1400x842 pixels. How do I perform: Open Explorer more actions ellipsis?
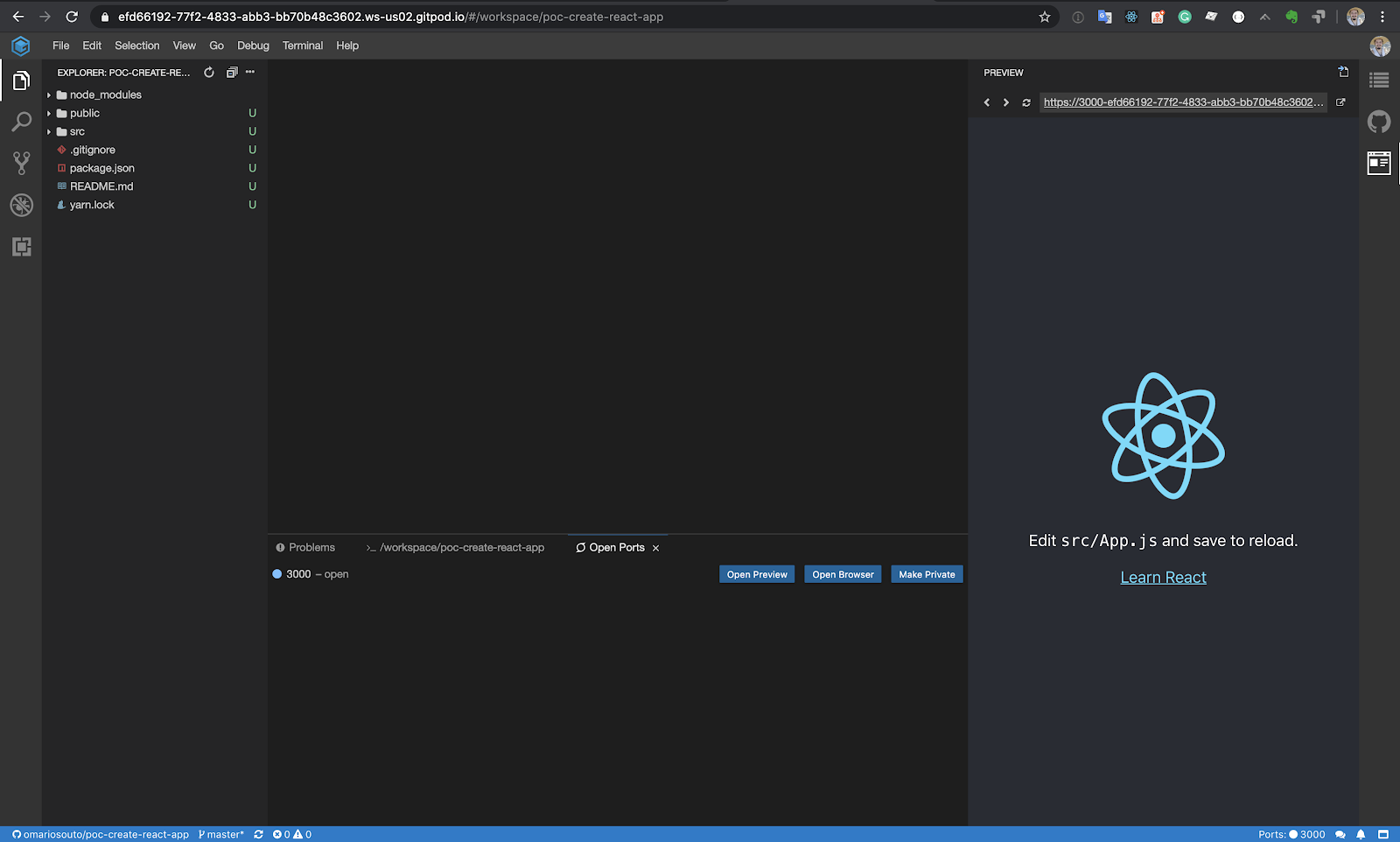(250, 72)
